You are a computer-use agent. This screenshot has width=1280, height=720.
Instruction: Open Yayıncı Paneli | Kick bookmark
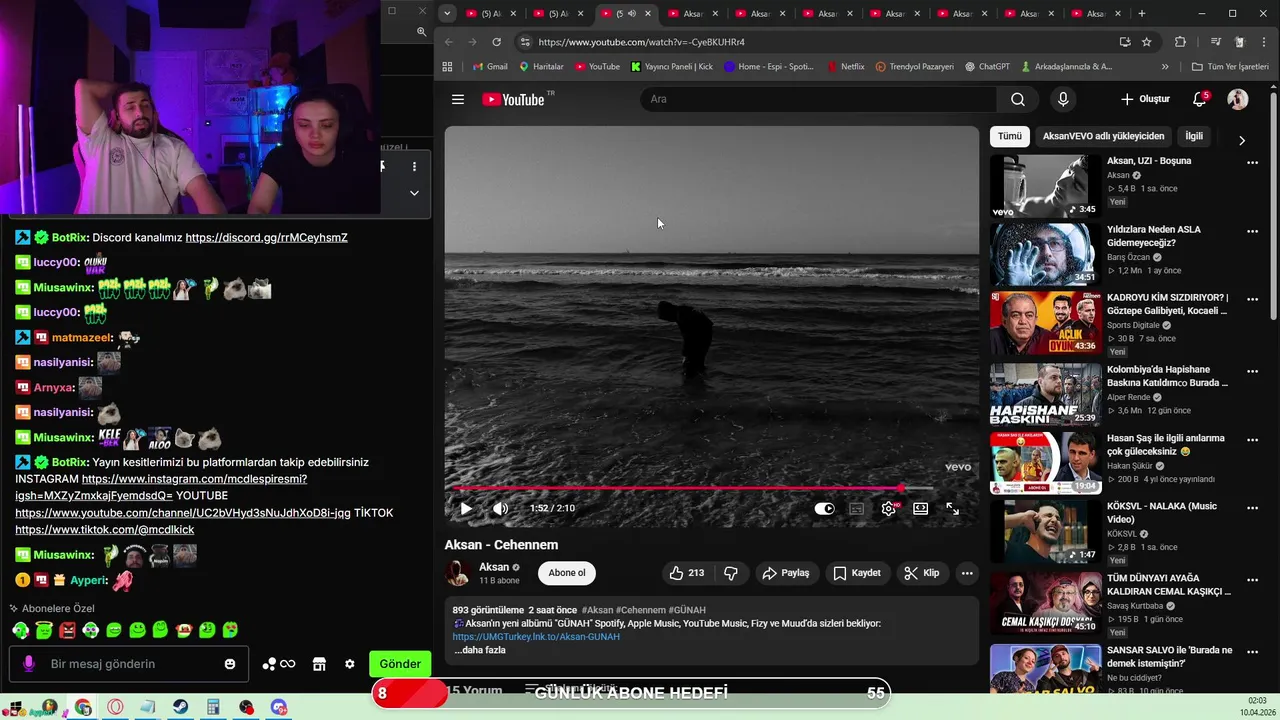(x=672, y=67)
